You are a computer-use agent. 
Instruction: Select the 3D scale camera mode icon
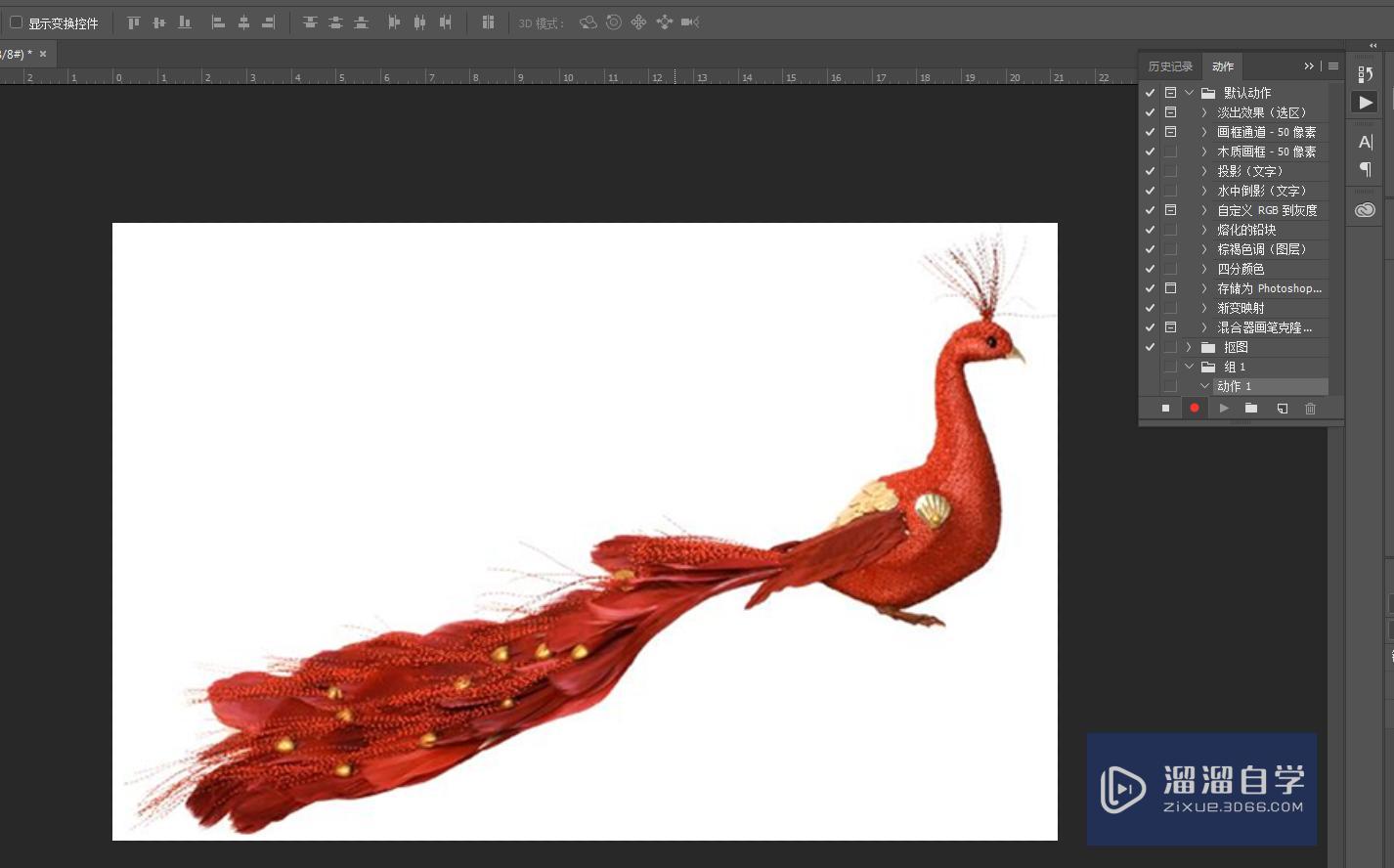click(690, 22)
